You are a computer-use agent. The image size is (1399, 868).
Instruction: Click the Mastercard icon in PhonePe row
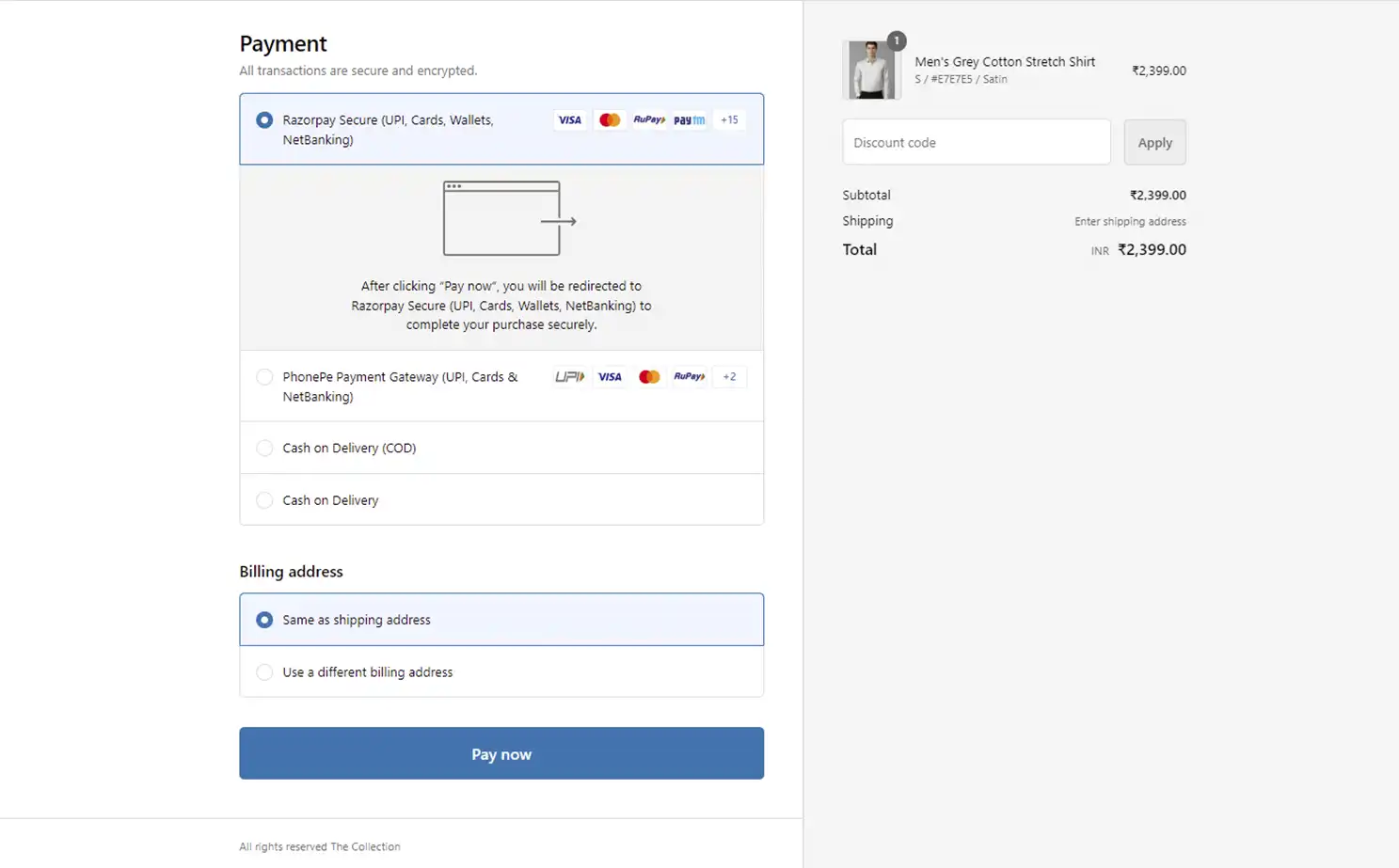coord(649,376)
